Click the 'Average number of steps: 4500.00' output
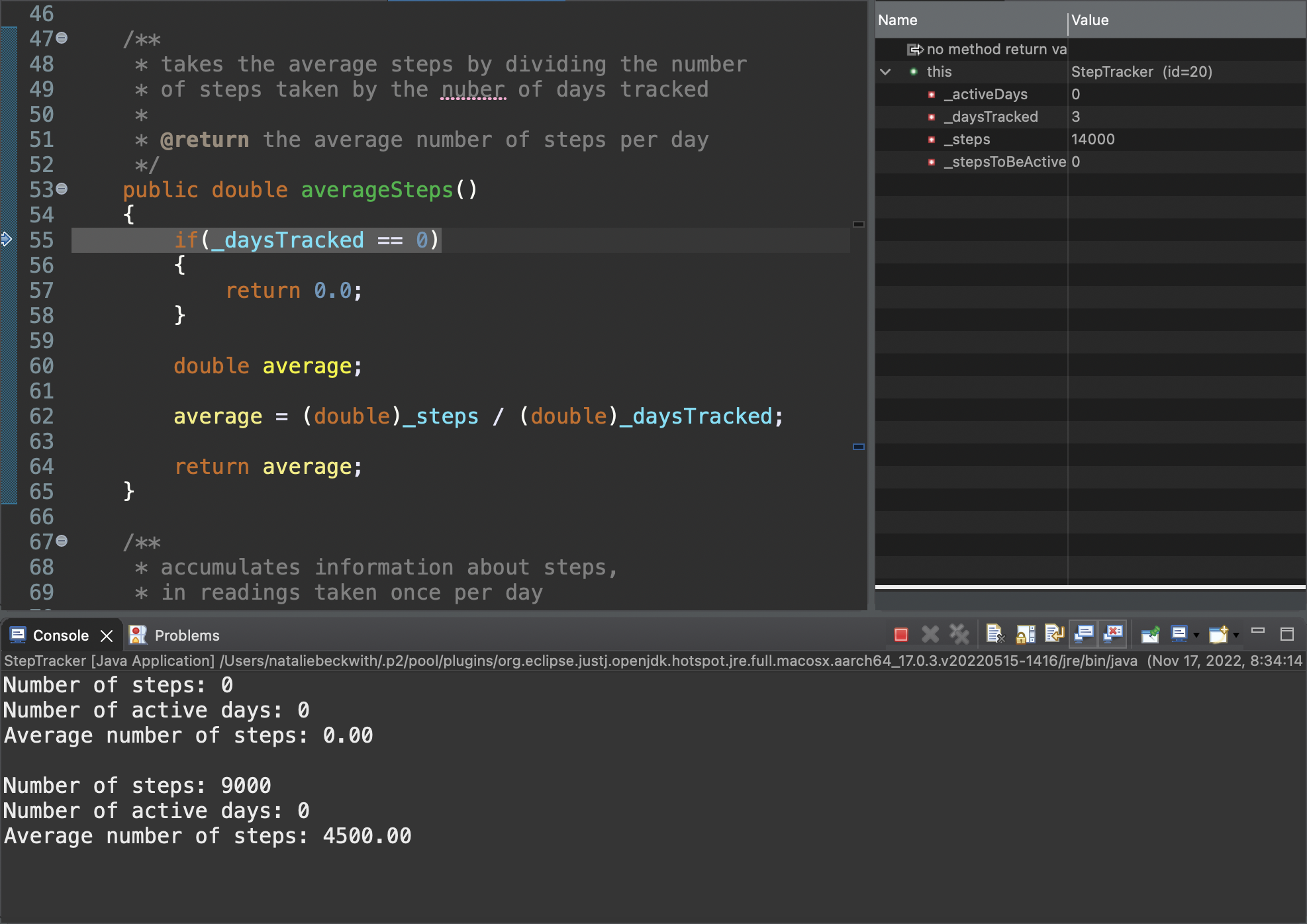 (207, 836)
